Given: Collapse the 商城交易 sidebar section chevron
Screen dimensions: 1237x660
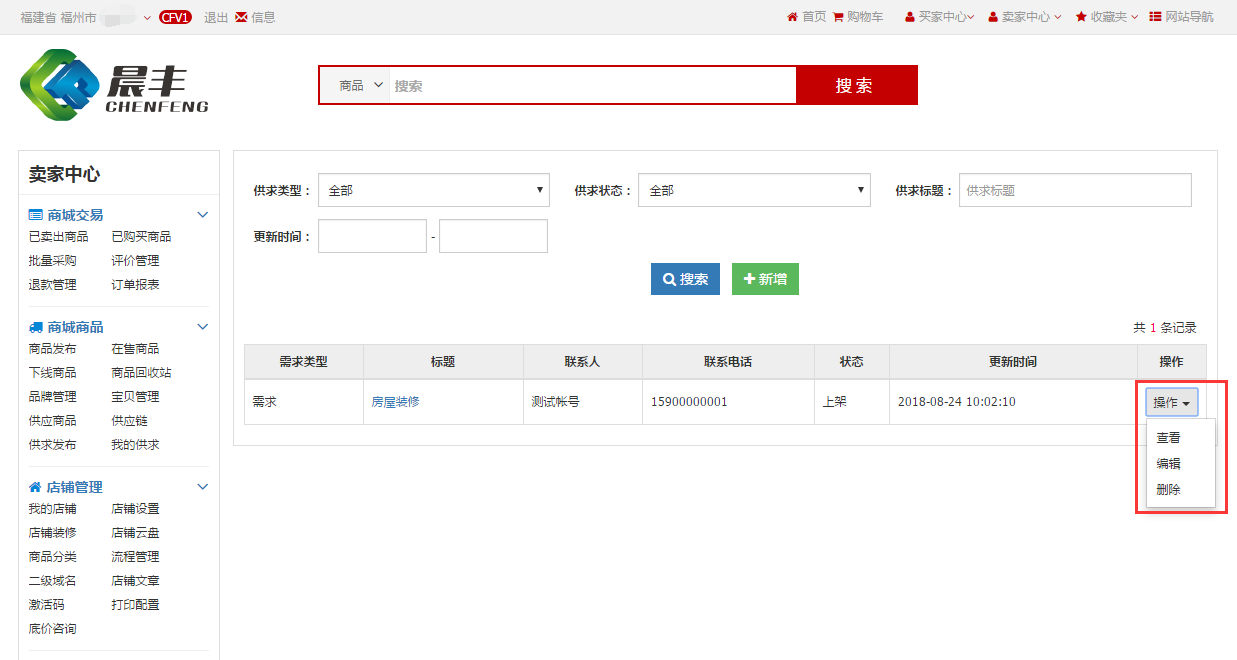Looking at the screenshot, I should click(x=202, y=215).
